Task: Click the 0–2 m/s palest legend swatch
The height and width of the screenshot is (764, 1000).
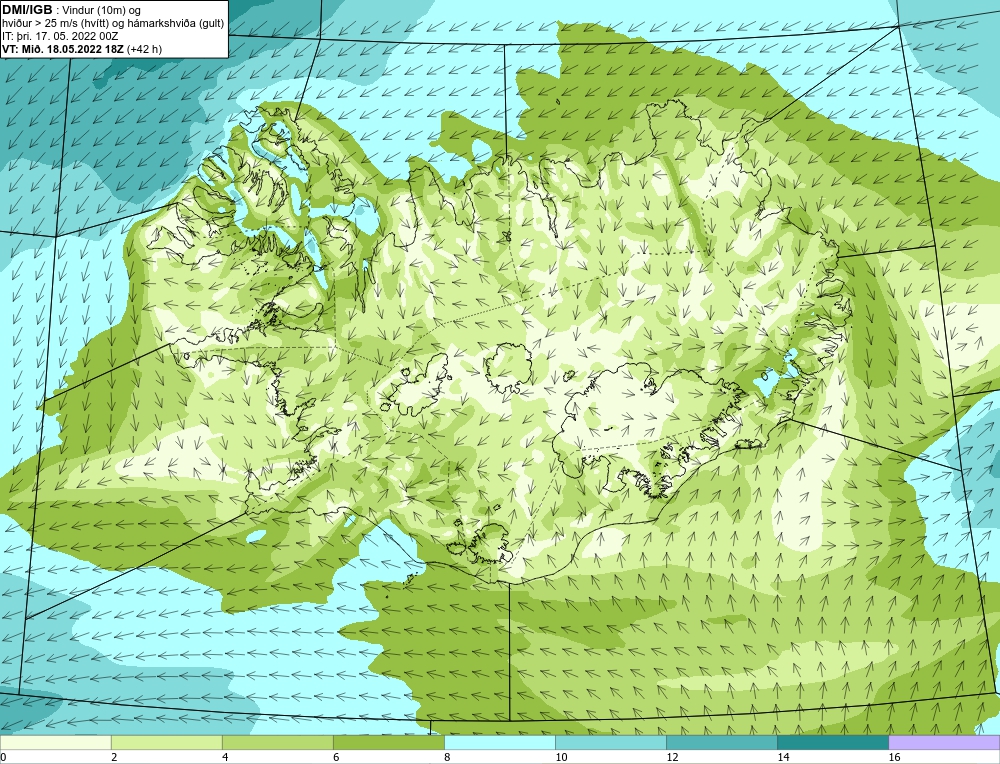Action: pos(55,742)
